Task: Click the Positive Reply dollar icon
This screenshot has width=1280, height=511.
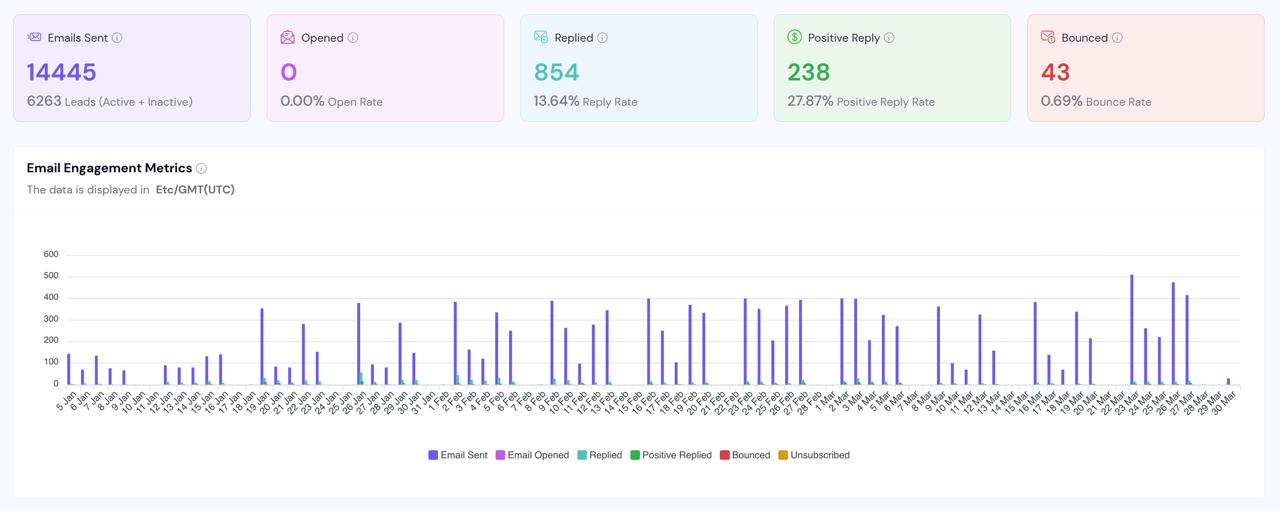Action: tap(795, 38)
